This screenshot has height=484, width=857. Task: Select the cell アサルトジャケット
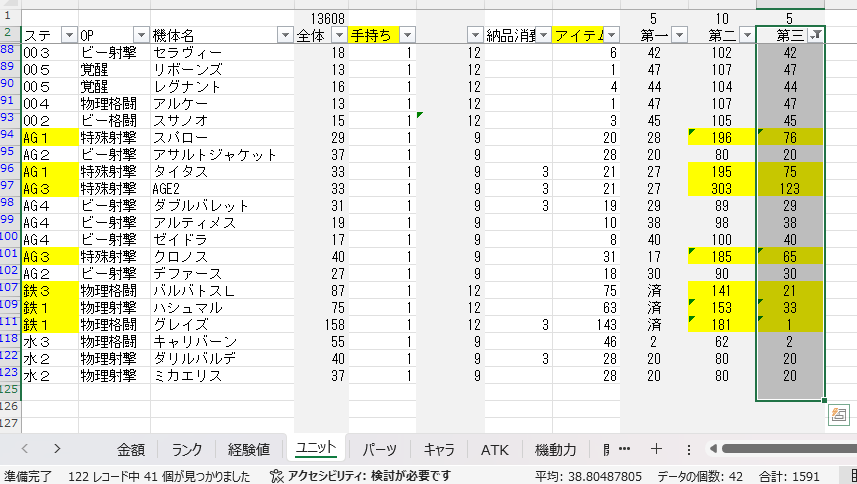(x=222, y=155)
